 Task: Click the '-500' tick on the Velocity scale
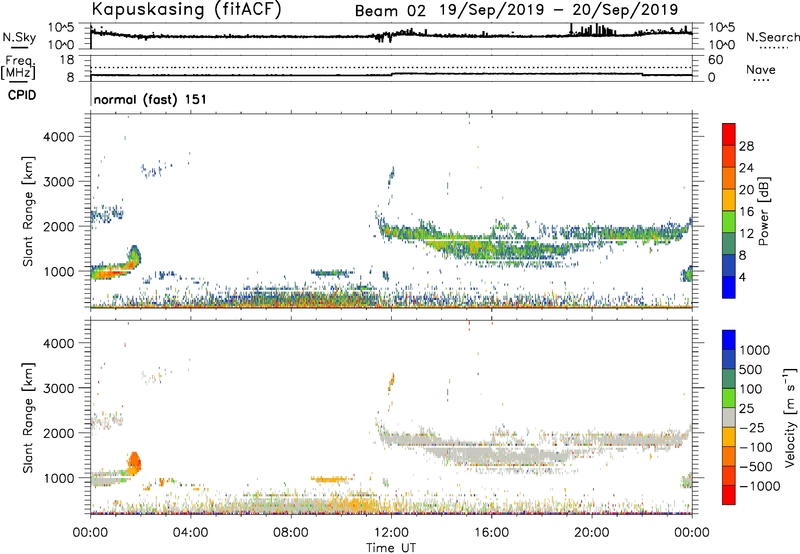pyautogui.click(x=756, y=467)
